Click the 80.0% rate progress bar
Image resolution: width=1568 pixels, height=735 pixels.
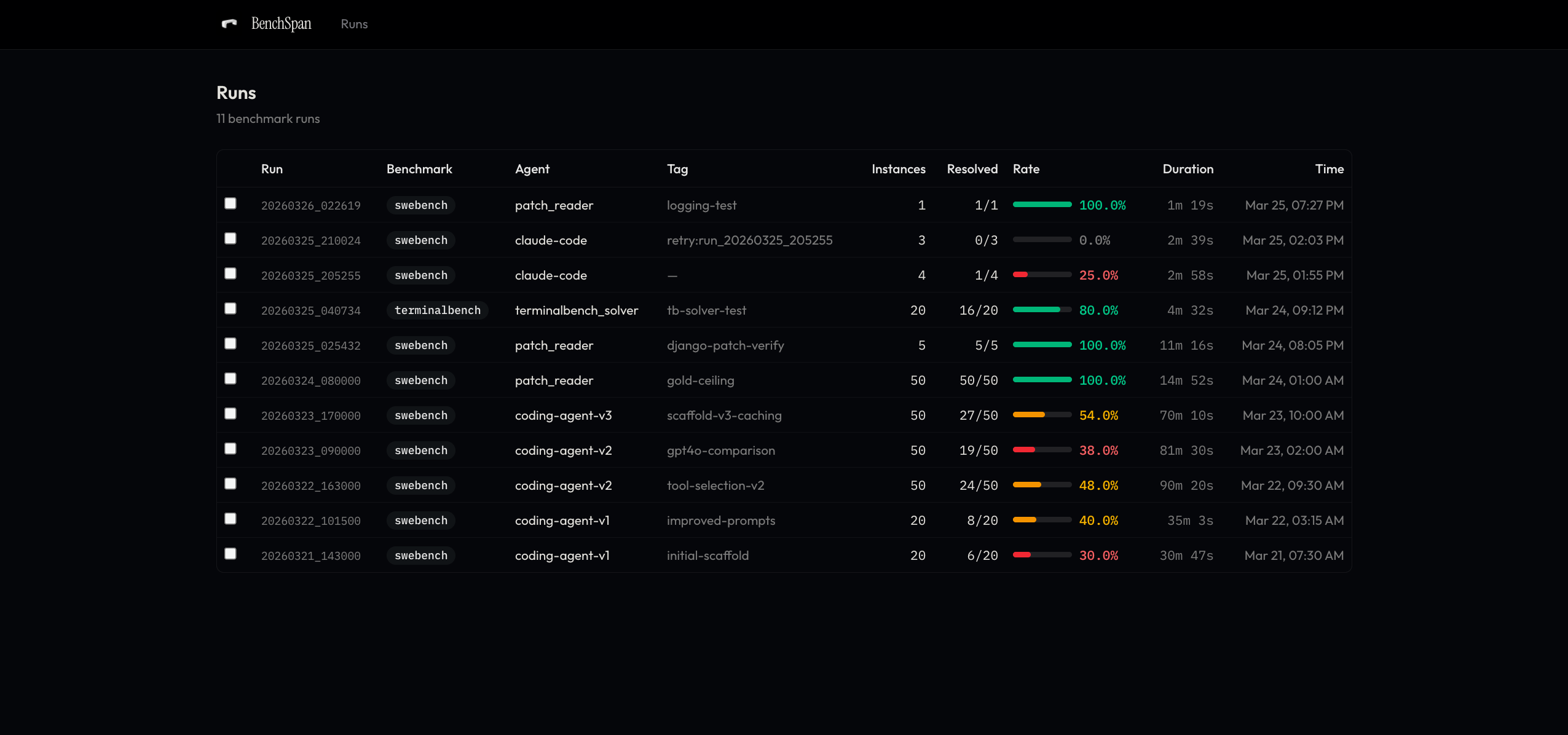[x=1042, y=310]
